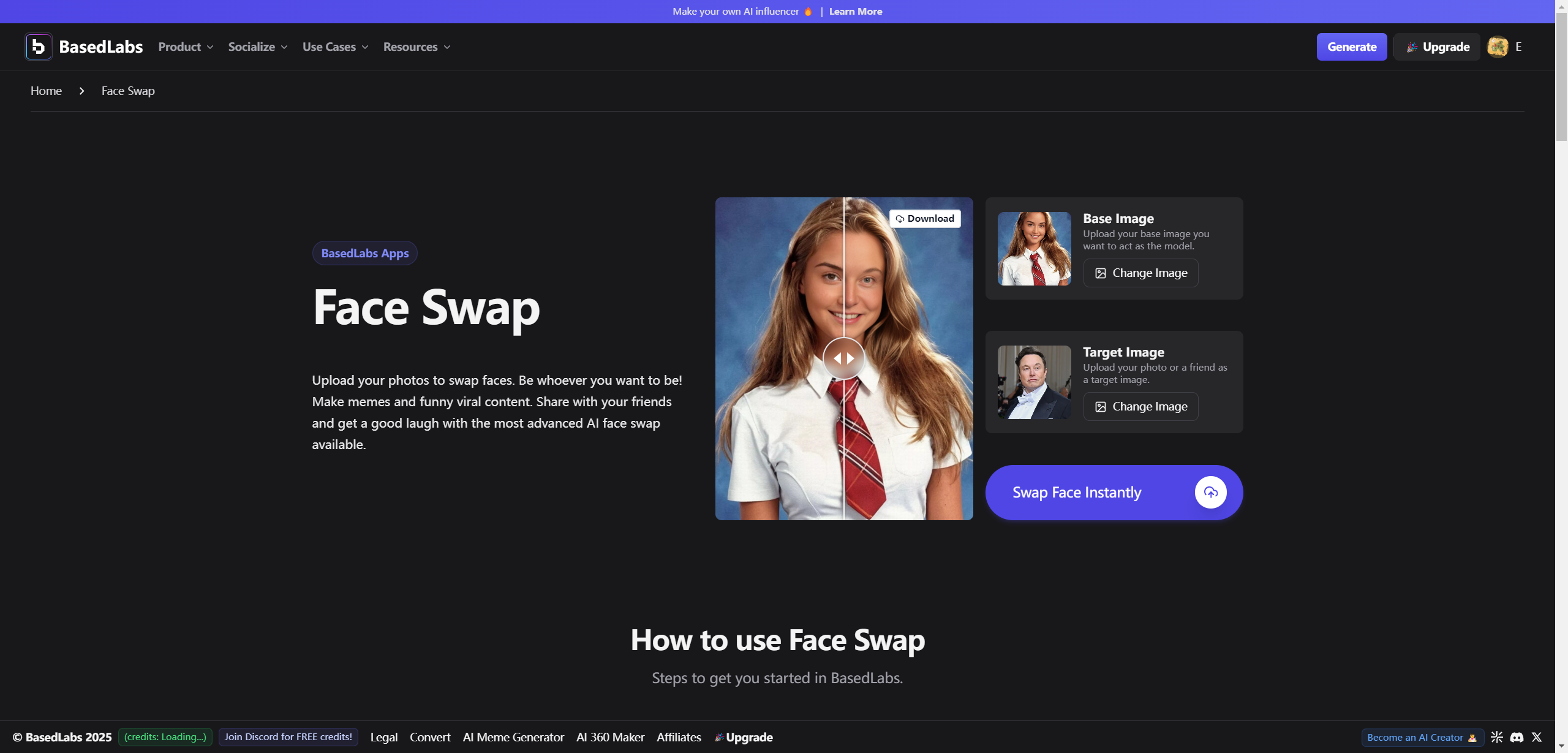Screen dimensions: 1568x753
Task: Open the Convert footer link
Action: tap(430, 737)
